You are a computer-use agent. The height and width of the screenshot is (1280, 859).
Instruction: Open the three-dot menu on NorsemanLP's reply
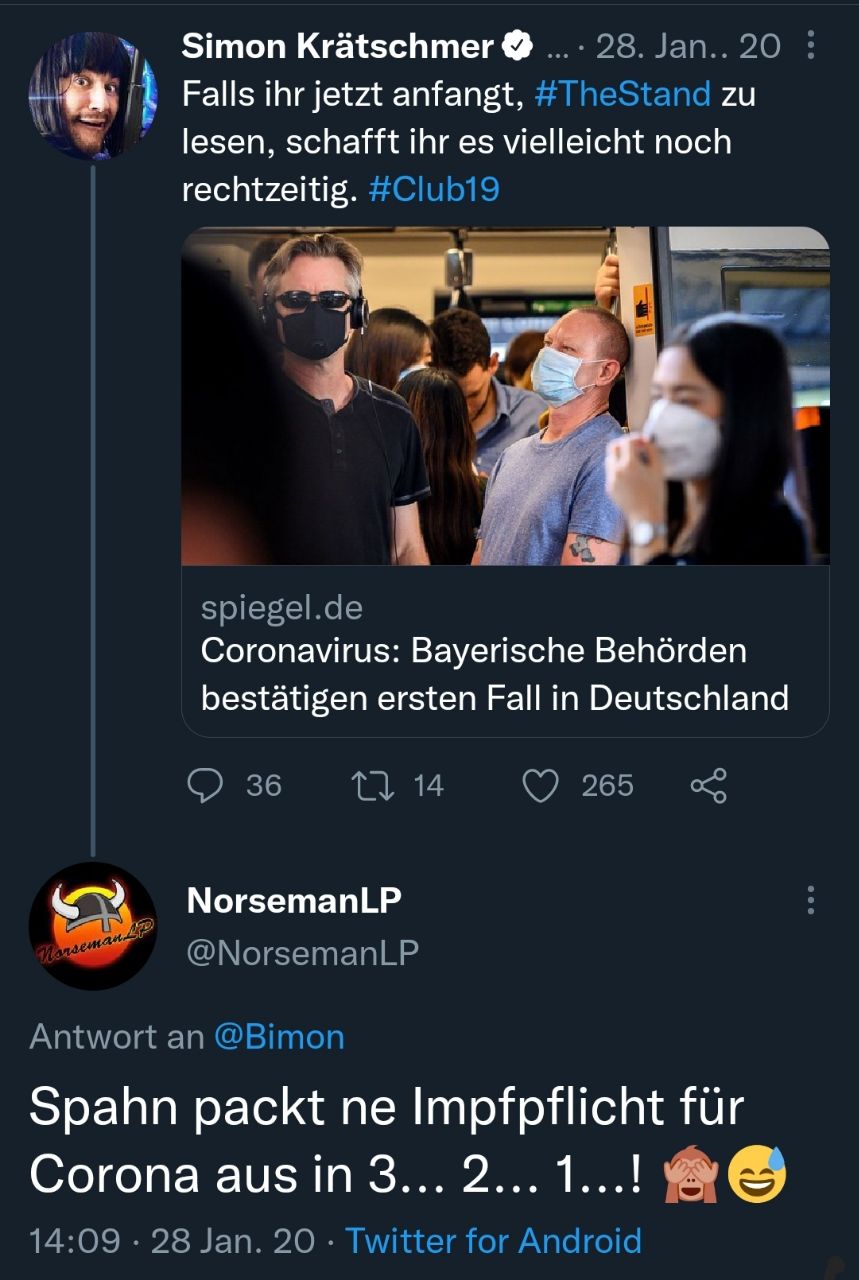(x=810, y=900)
